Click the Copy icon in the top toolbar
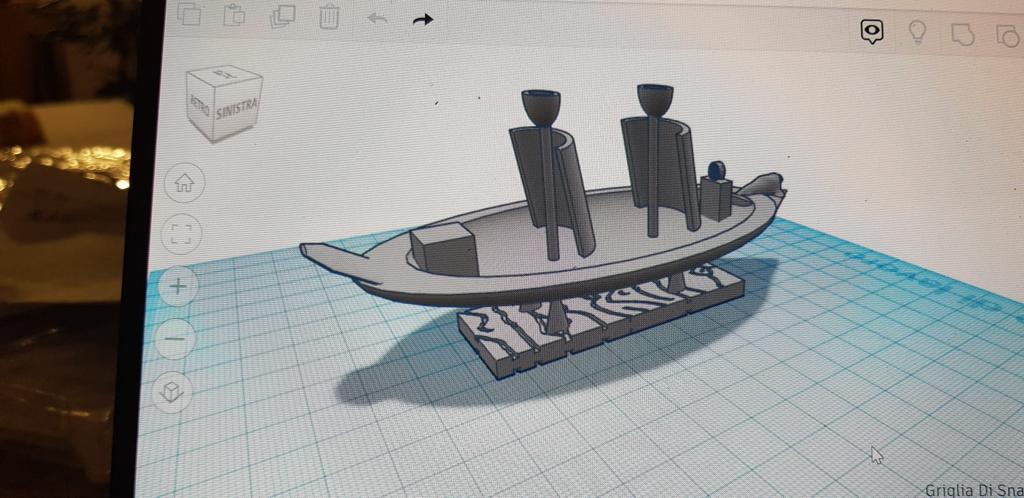Screen dimensions: 1024x498 click(x=189, y=14)
